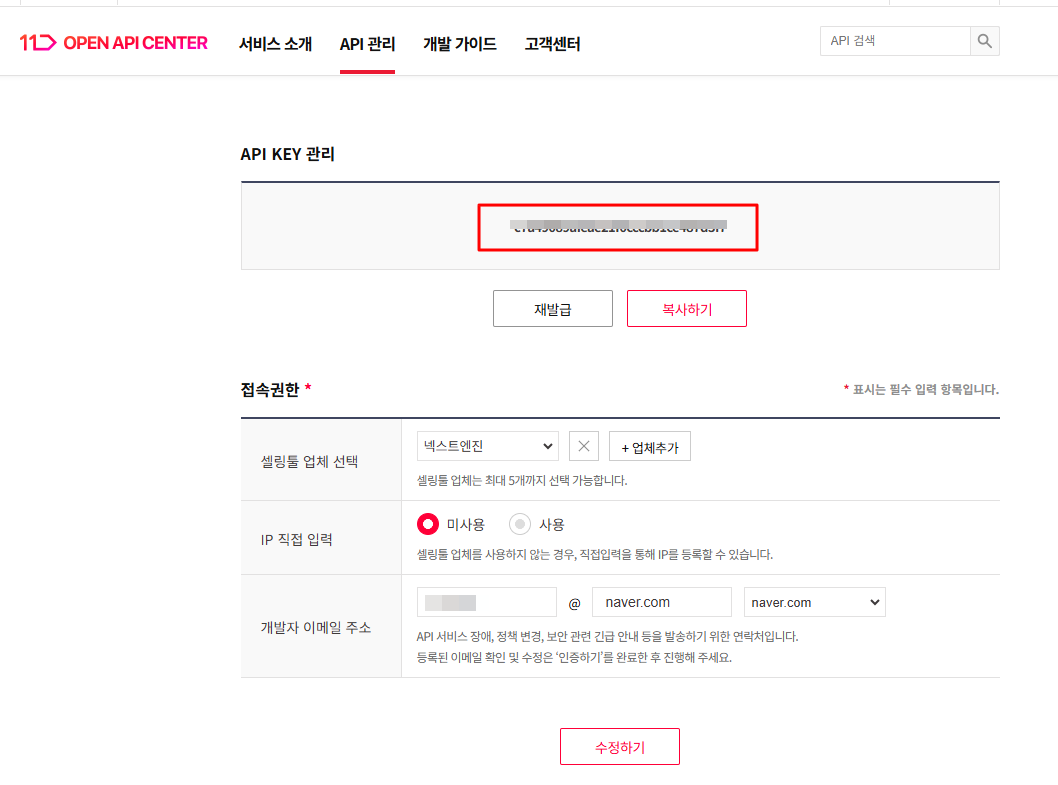This screenshot has height=785, width=1058.
Task: Expand the naver.com email domain dropdown
Action: 814,602
